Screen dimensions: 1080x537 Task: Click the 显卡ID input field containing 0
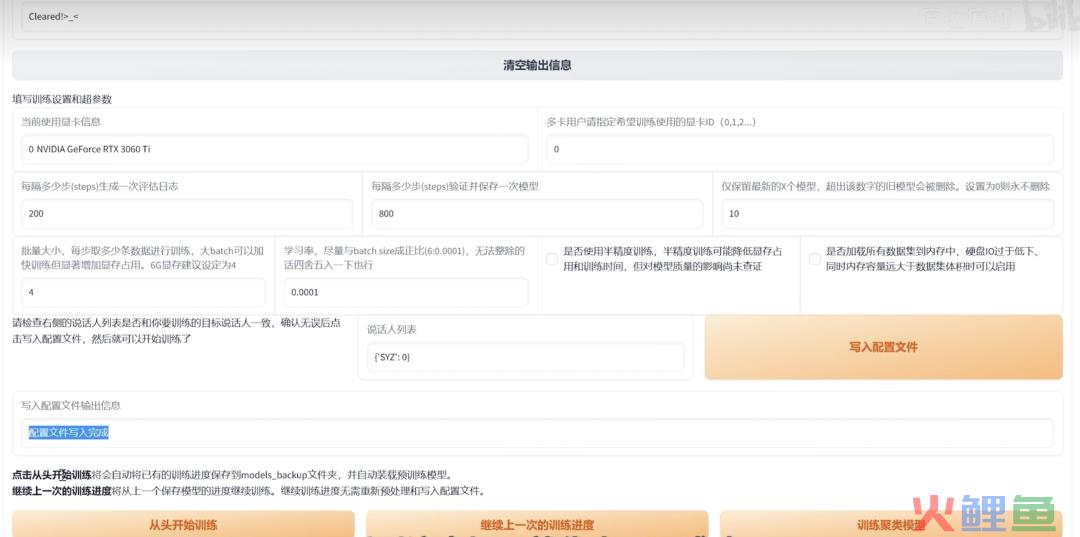point(800,149)
